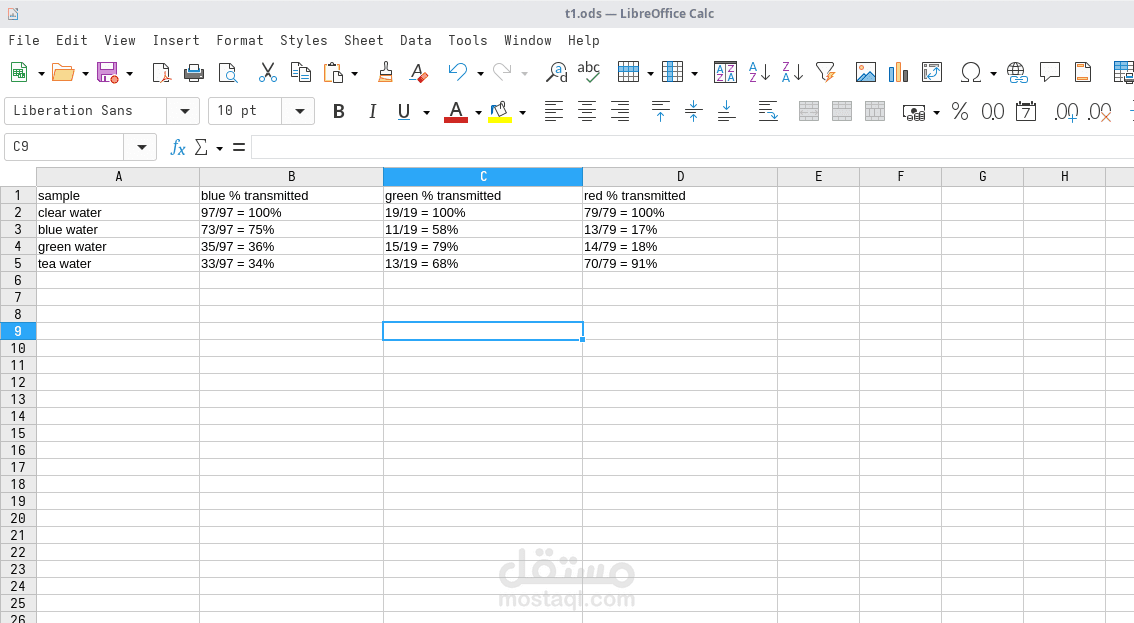Align text right
This screenshot has height=623, width=1134.
[x=620, y=111]
